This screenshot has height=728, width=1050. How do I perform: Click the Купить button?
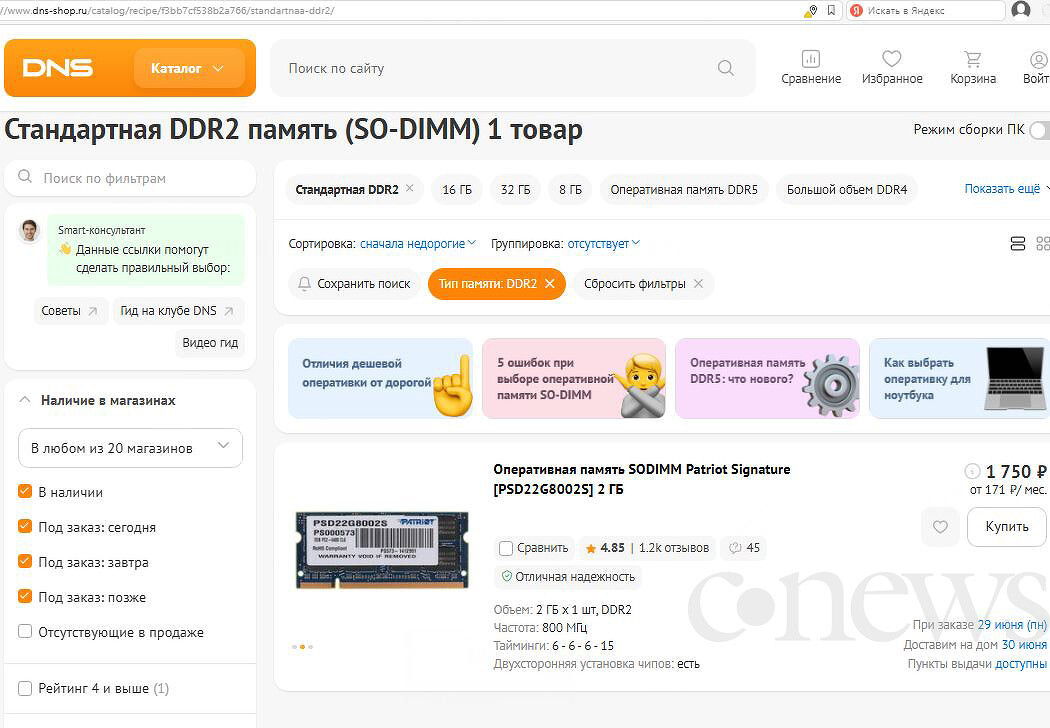[x=1006, y=527]
